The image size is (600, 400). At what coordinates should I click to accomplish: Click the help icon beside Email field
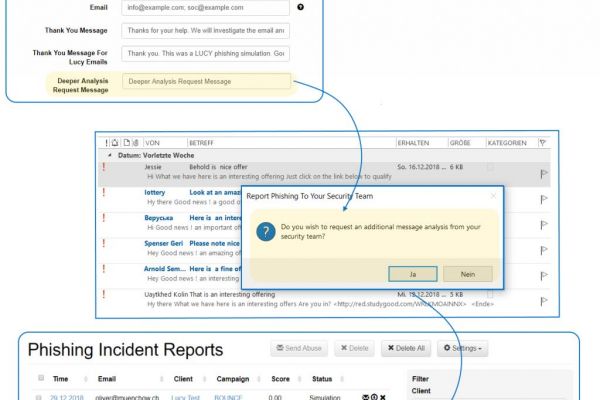(x=301, y=7)
